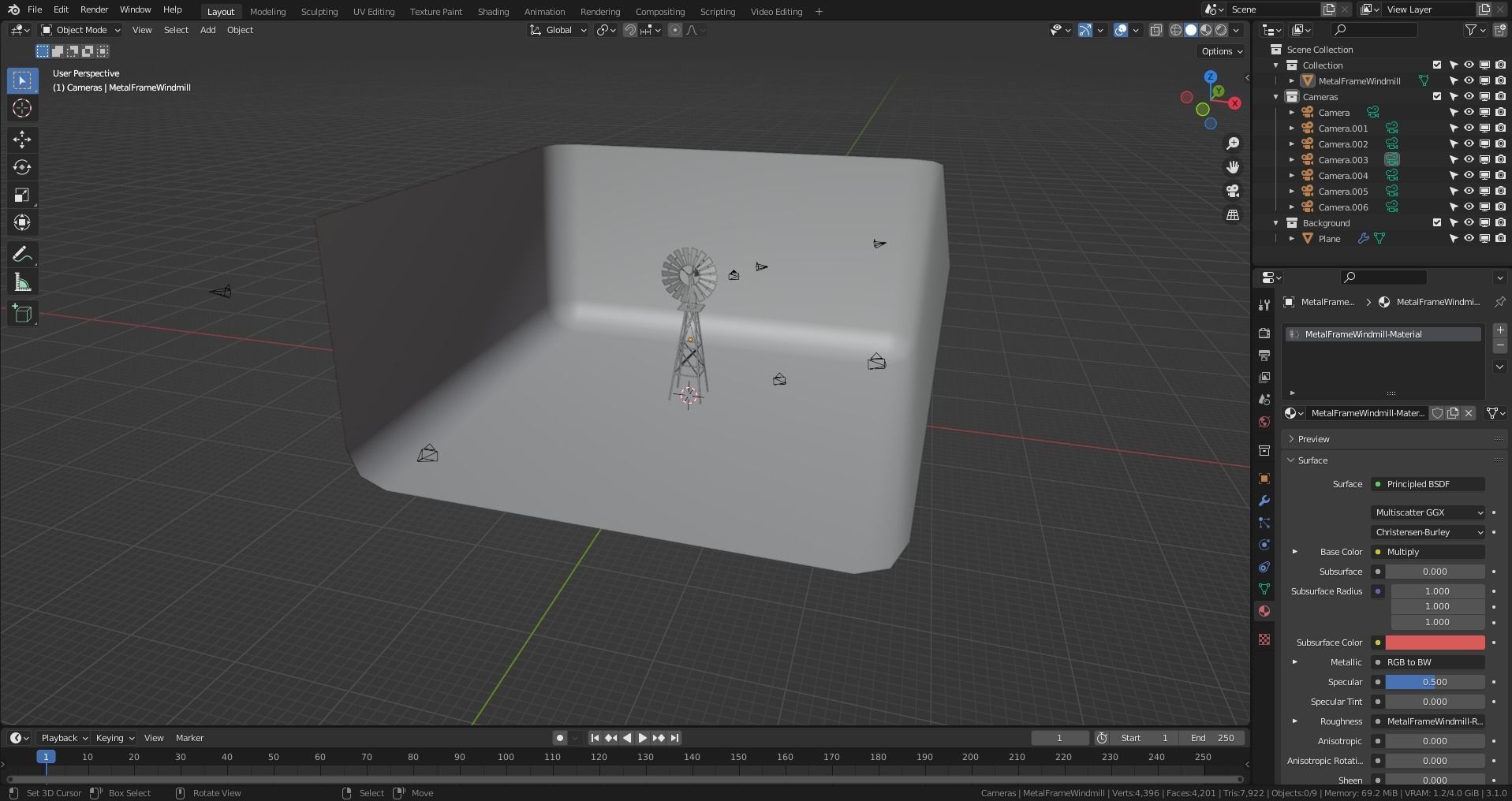Uncheck the Background collection checkbox
The width and height of the screenshot is (1512, 801).
[x=1437, y=223]
